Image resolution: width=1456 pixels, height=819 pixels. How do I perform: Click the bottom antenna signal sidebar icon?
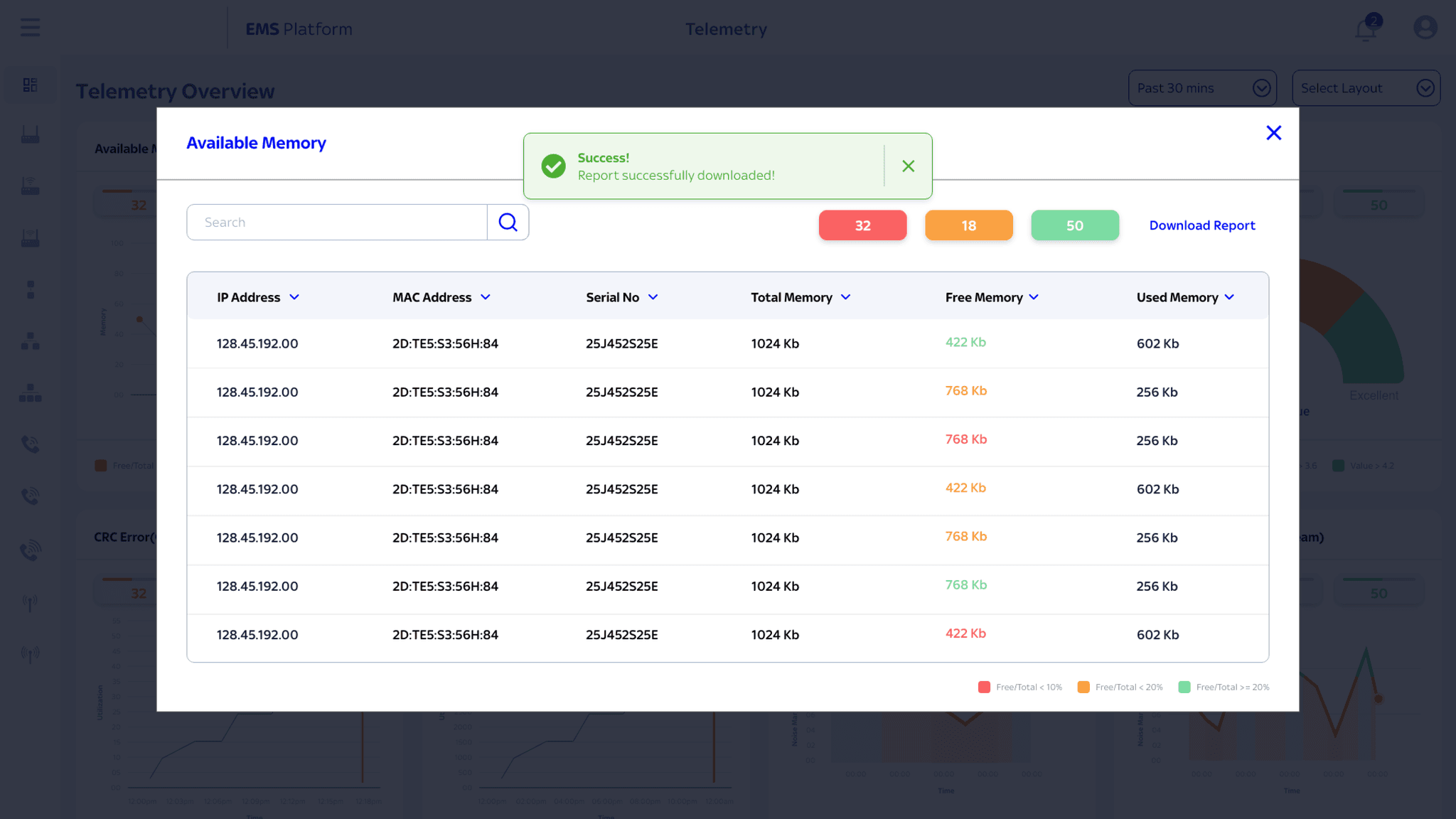[30, 653]
